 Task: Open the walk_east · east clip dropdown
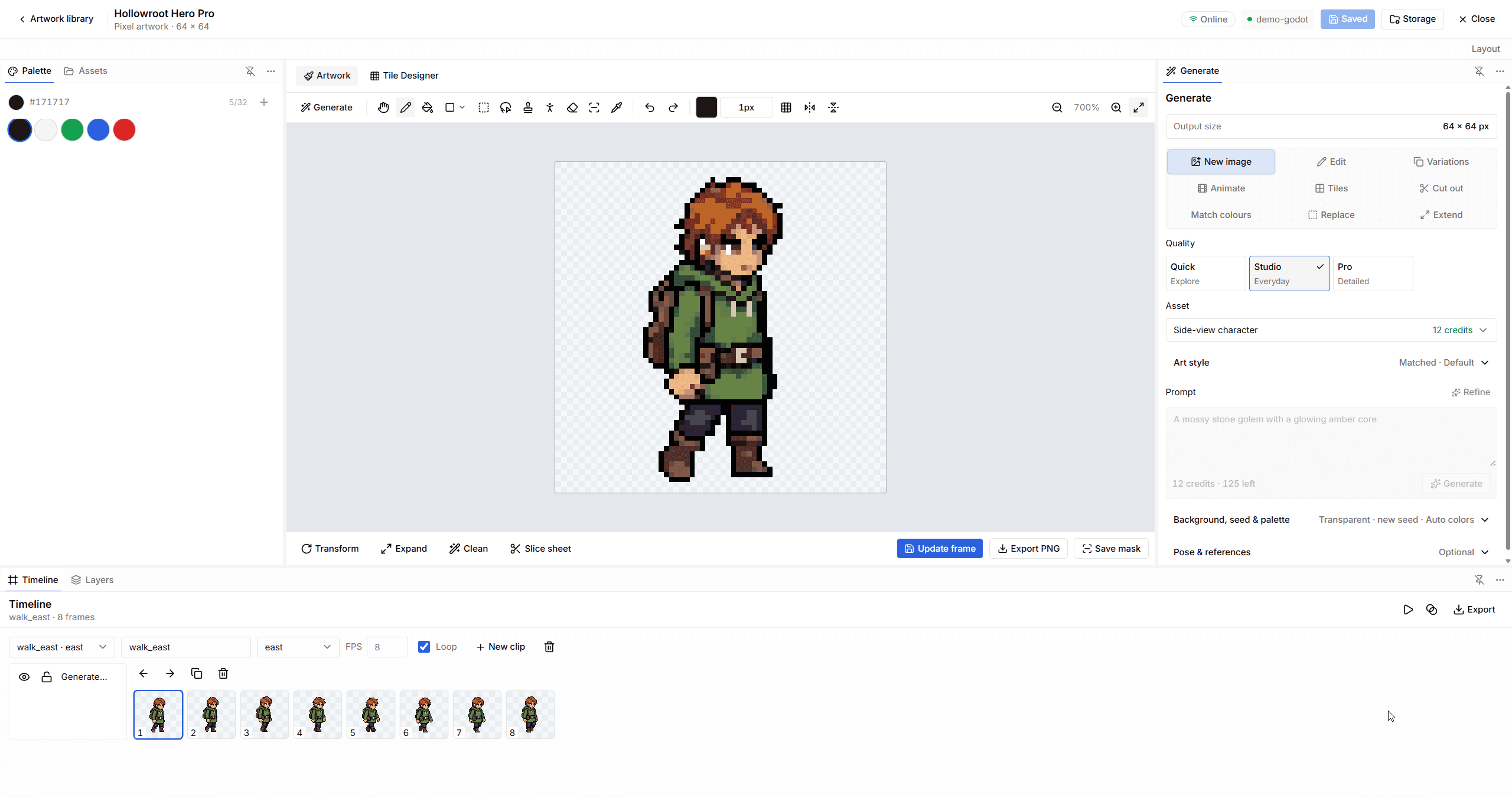coord(62,647)
